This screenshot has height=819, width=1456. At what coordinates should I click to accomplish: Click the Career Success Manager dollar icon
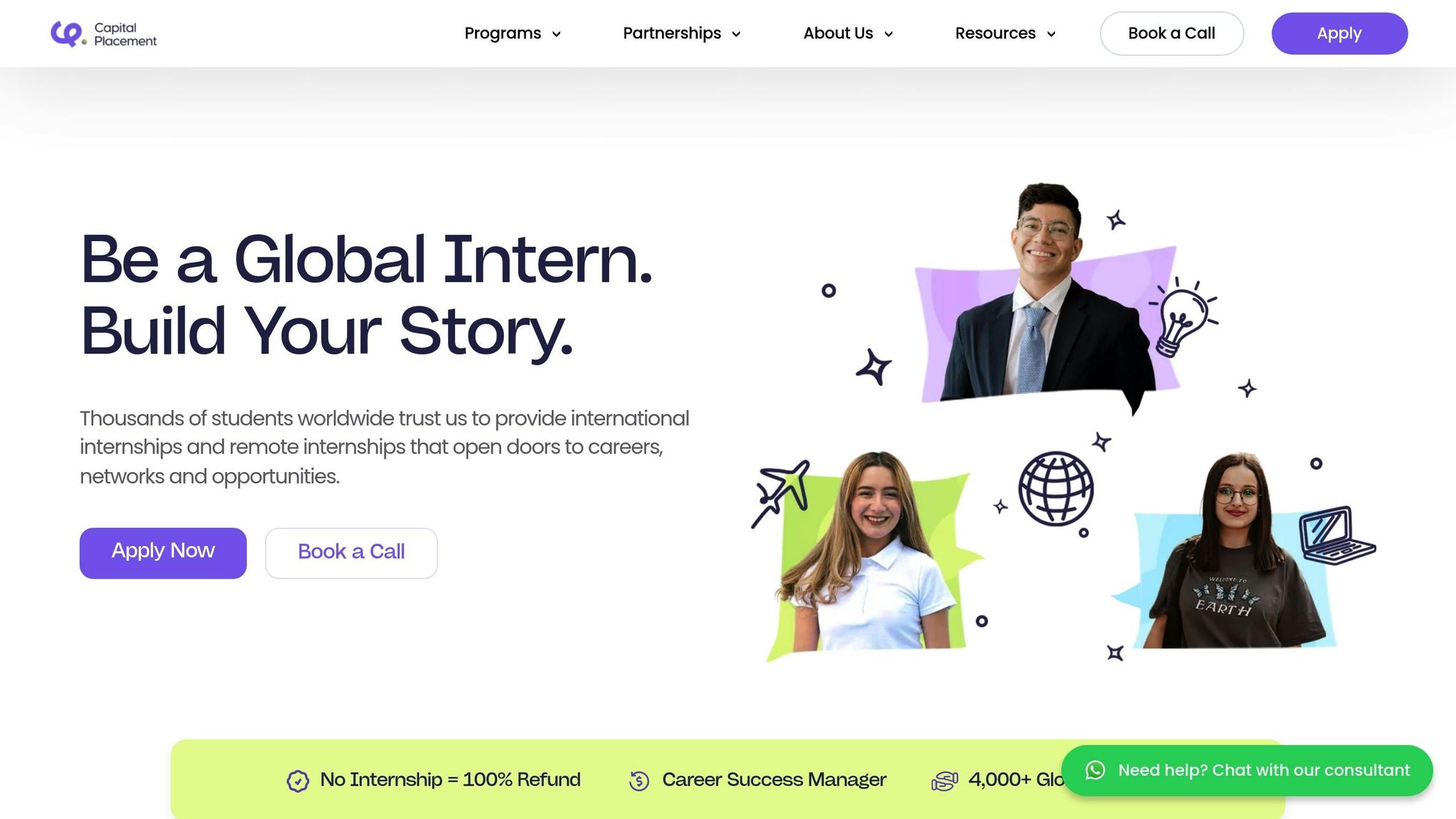pyautogui.click(x=639, y=781)
